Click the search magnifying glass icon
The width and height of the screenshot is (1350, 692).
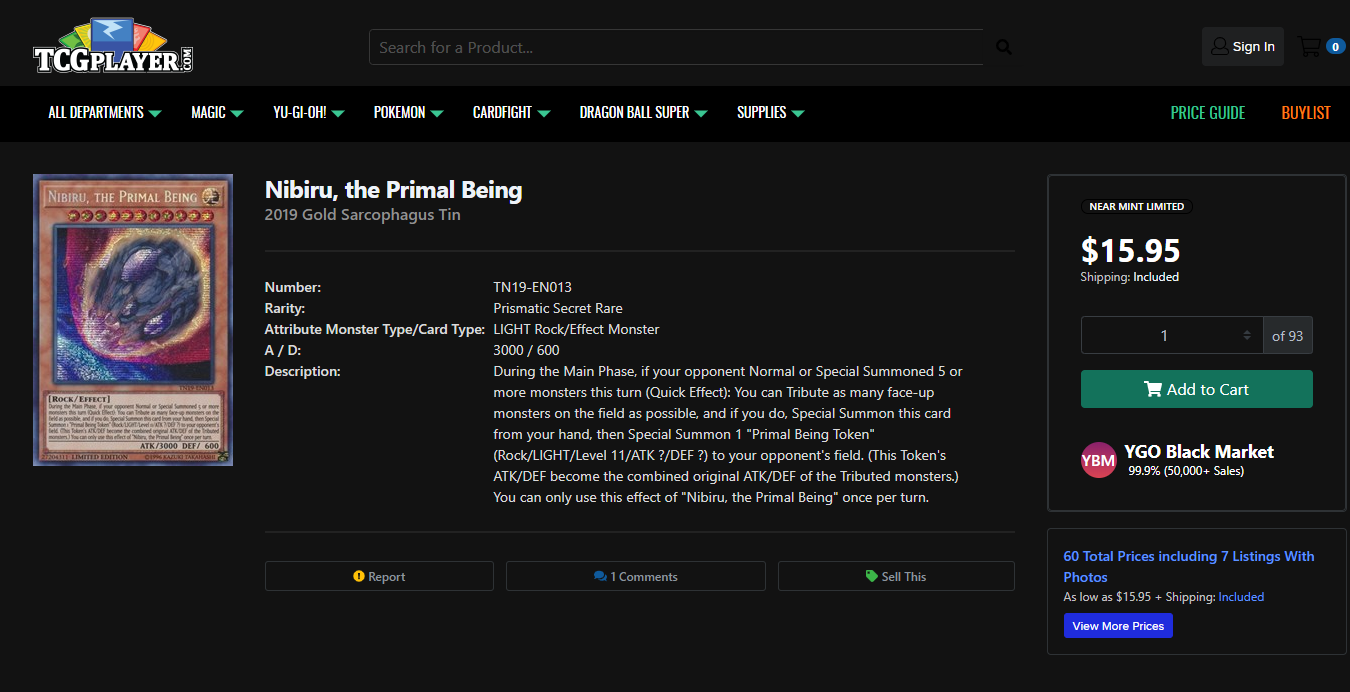1004,47
